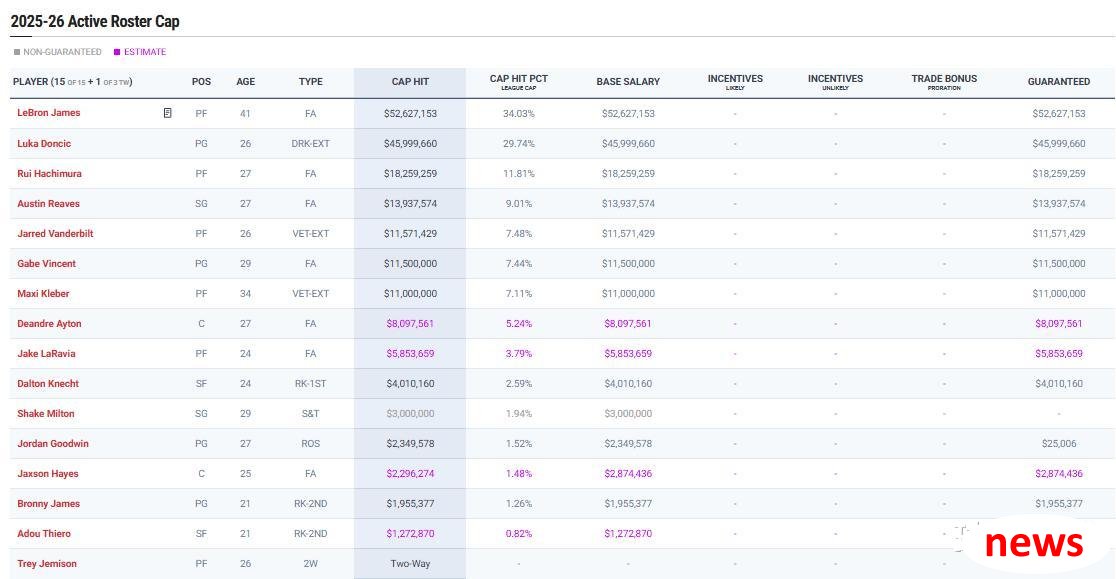Click Jarred Vanderbilt's VET-EXT contract type

point(310,233)
